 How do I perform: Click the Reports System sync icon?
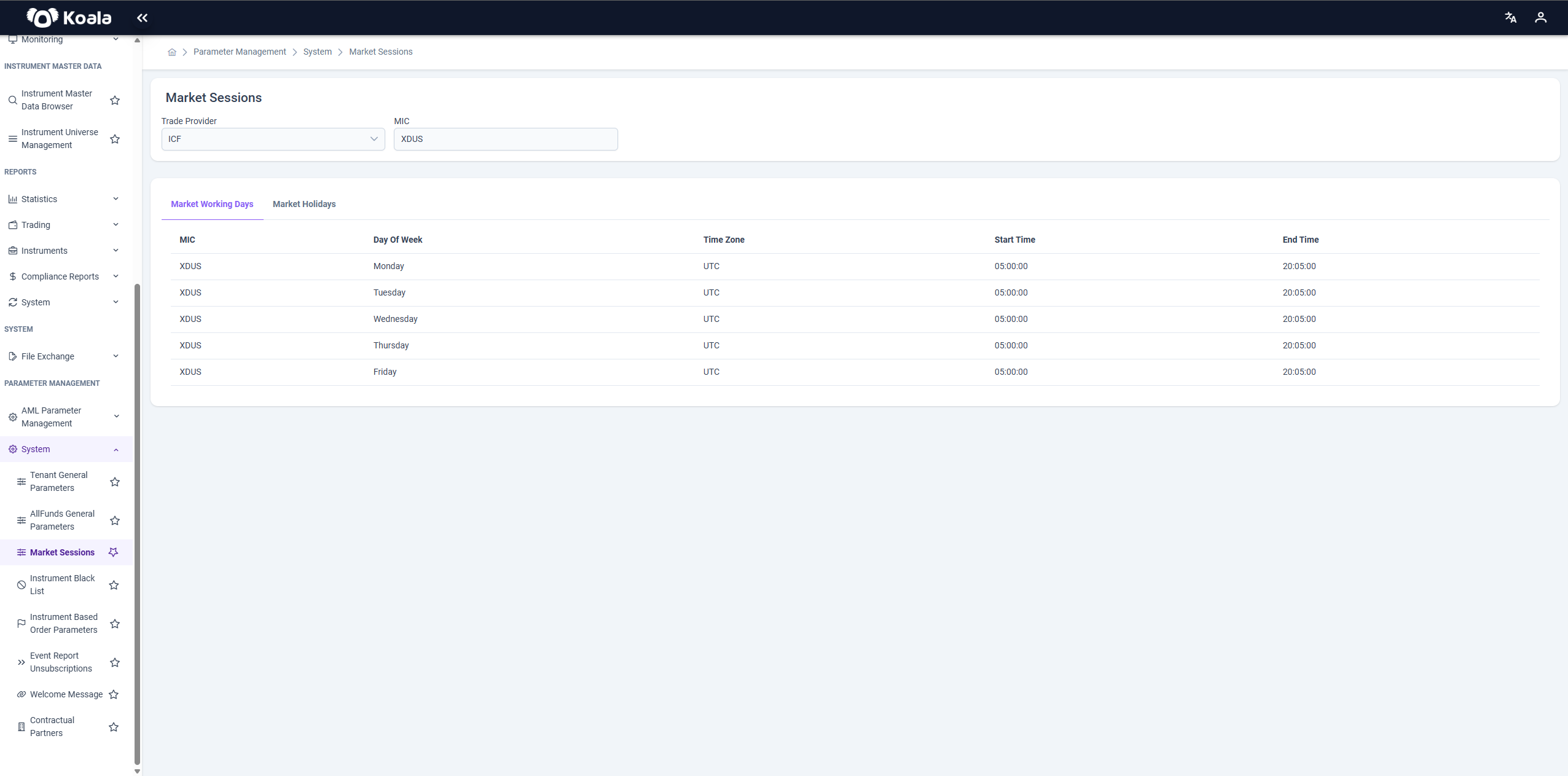tap(12, 302)
